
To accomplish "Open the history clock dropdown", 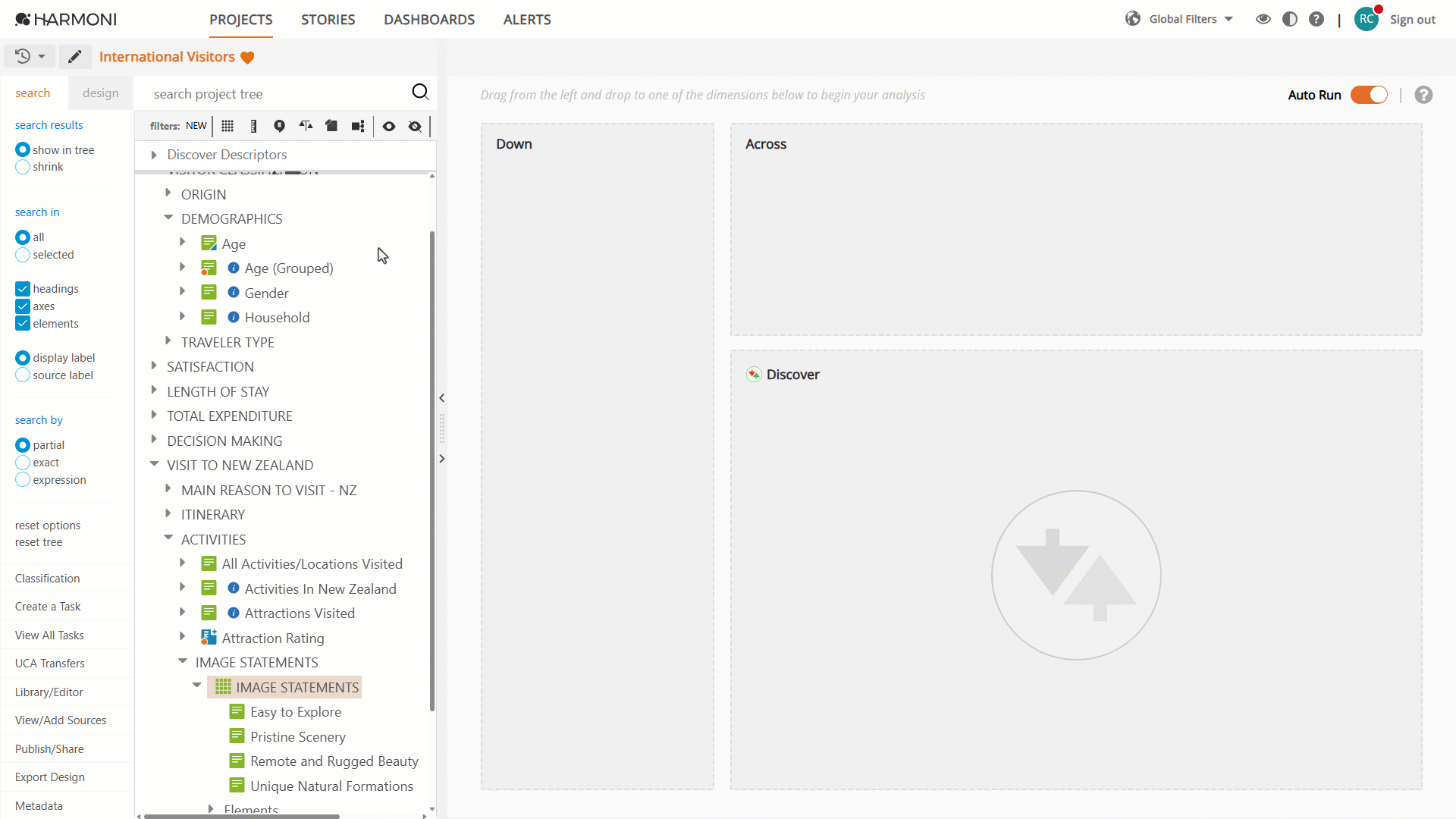I will point(30,56).
